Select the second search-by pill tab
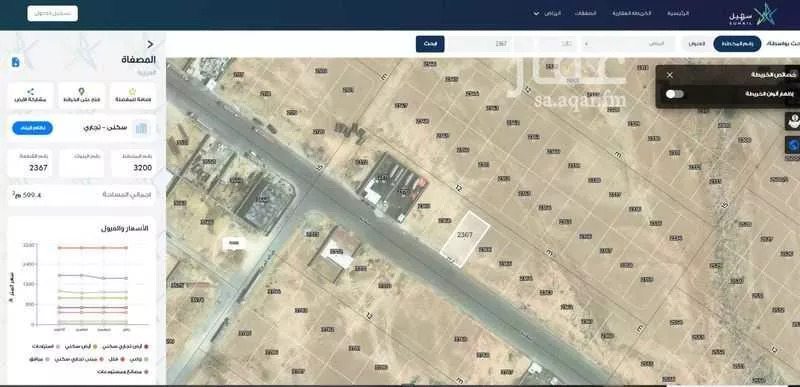Image resolution: width=800 pixels, height=387 pixels. coord(697,44)
